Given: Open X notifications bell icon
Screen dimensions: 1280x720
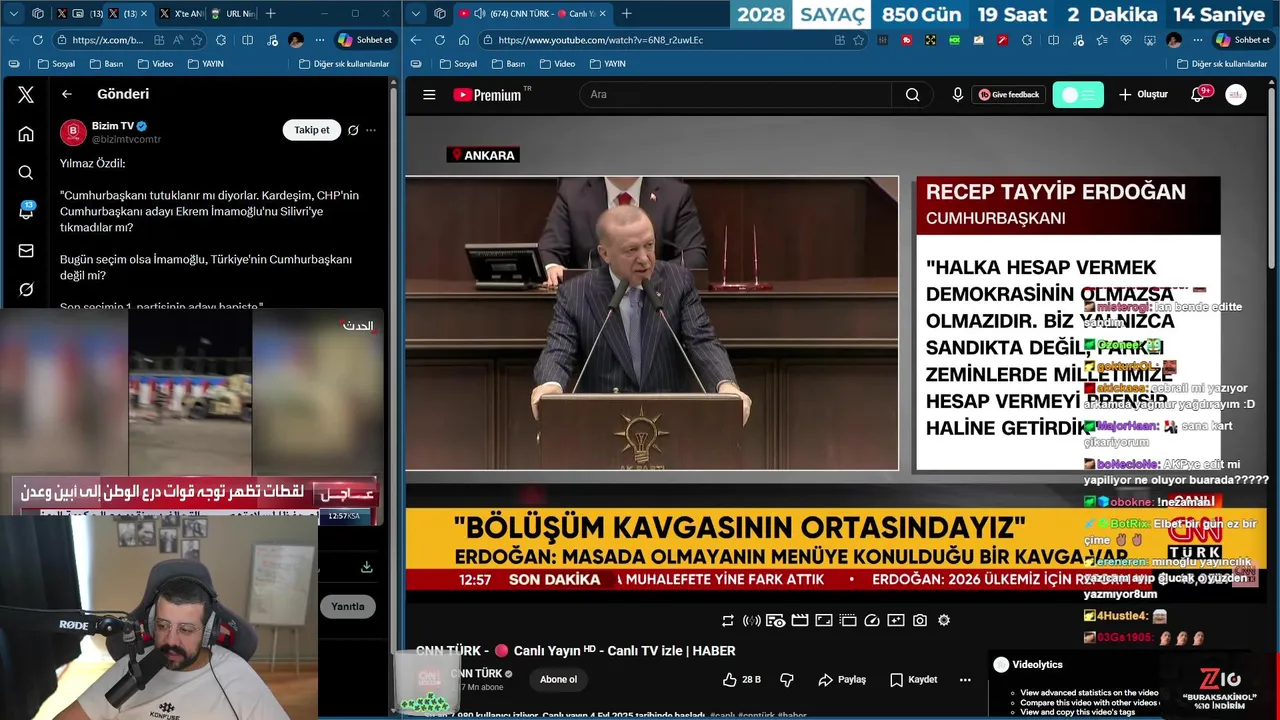Looking at the screenshot, I should tap(26, 212).
